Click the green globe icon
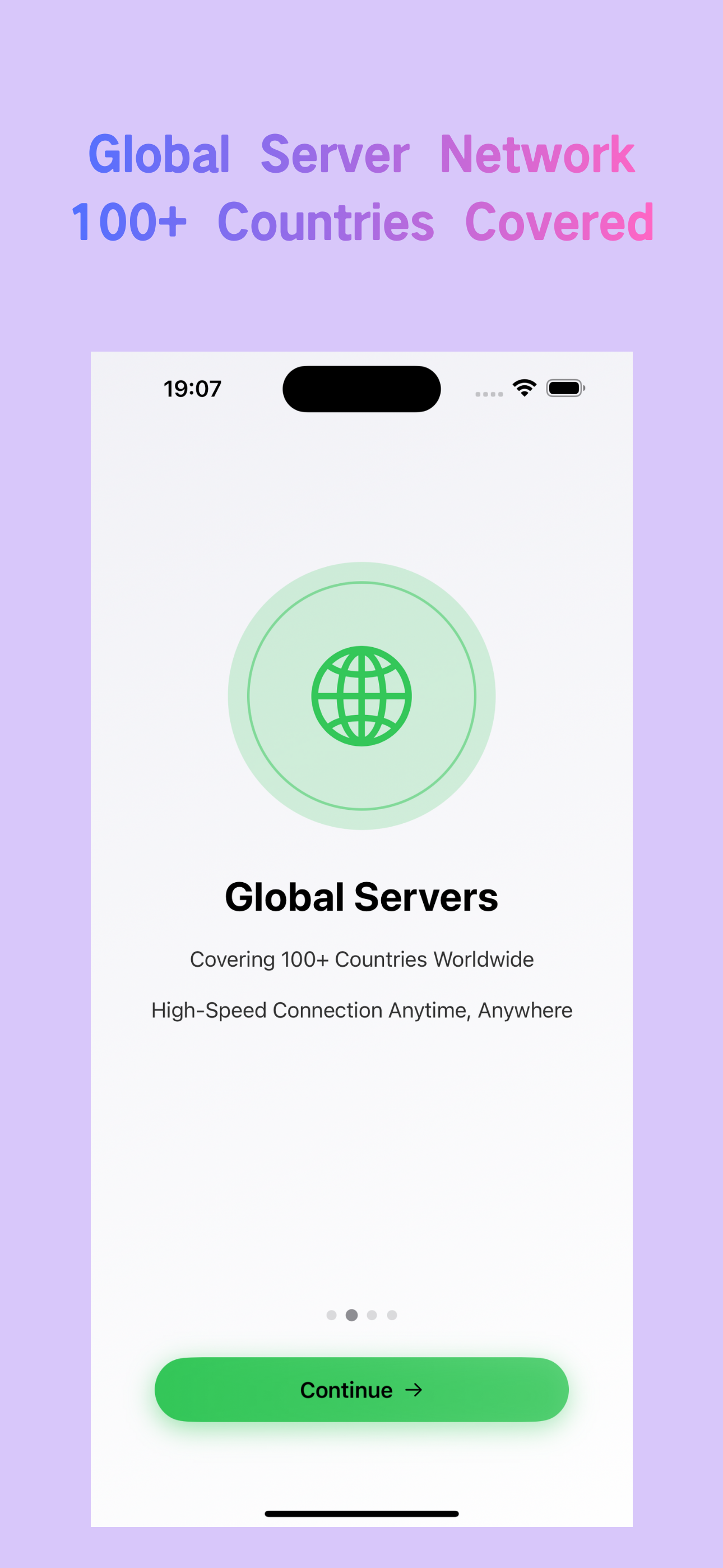Viewport: 723px width, 1568px height. pos(361,696)
